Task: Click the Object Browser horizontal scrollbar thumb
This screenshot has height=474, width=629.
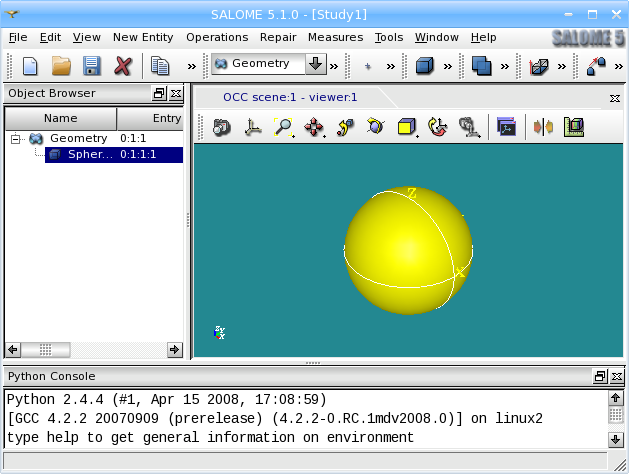Action: click(45, 350)
